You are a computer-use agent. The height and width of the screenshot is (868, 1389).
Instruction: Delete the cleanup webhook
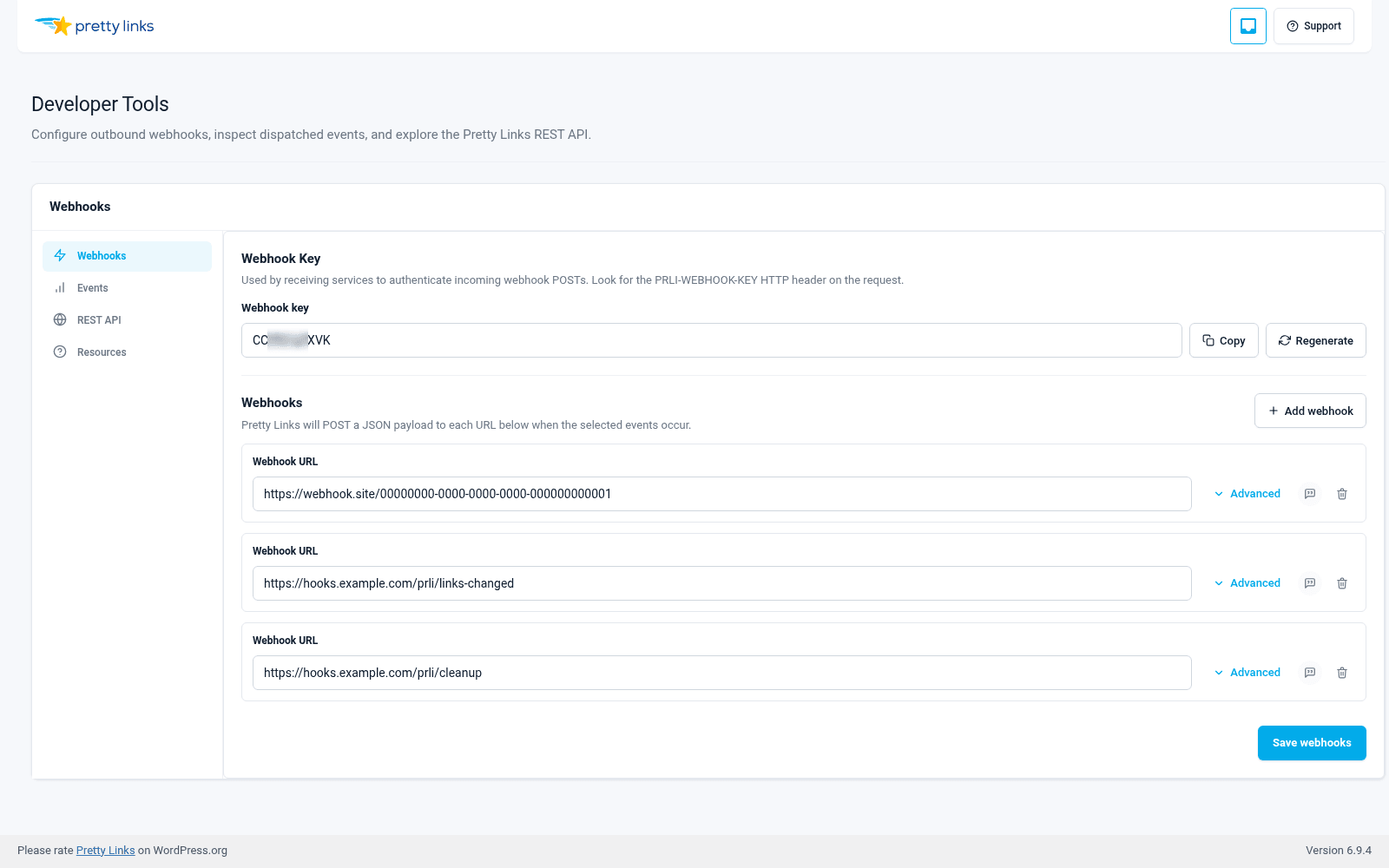(1342, 673)
